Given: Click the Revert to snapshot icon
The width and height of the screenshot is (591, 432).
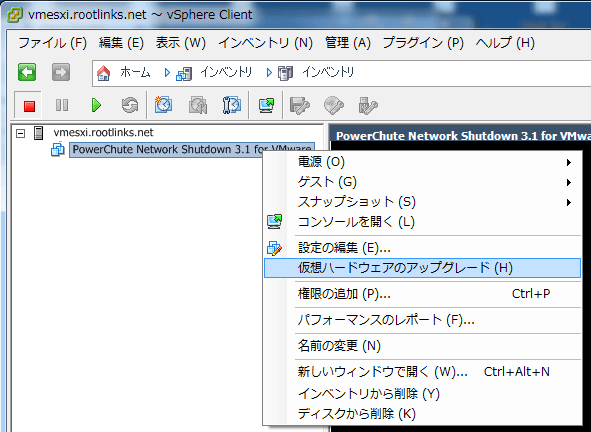Looking at the screenshot, I should pyautogui.click(x=198, y=105).
